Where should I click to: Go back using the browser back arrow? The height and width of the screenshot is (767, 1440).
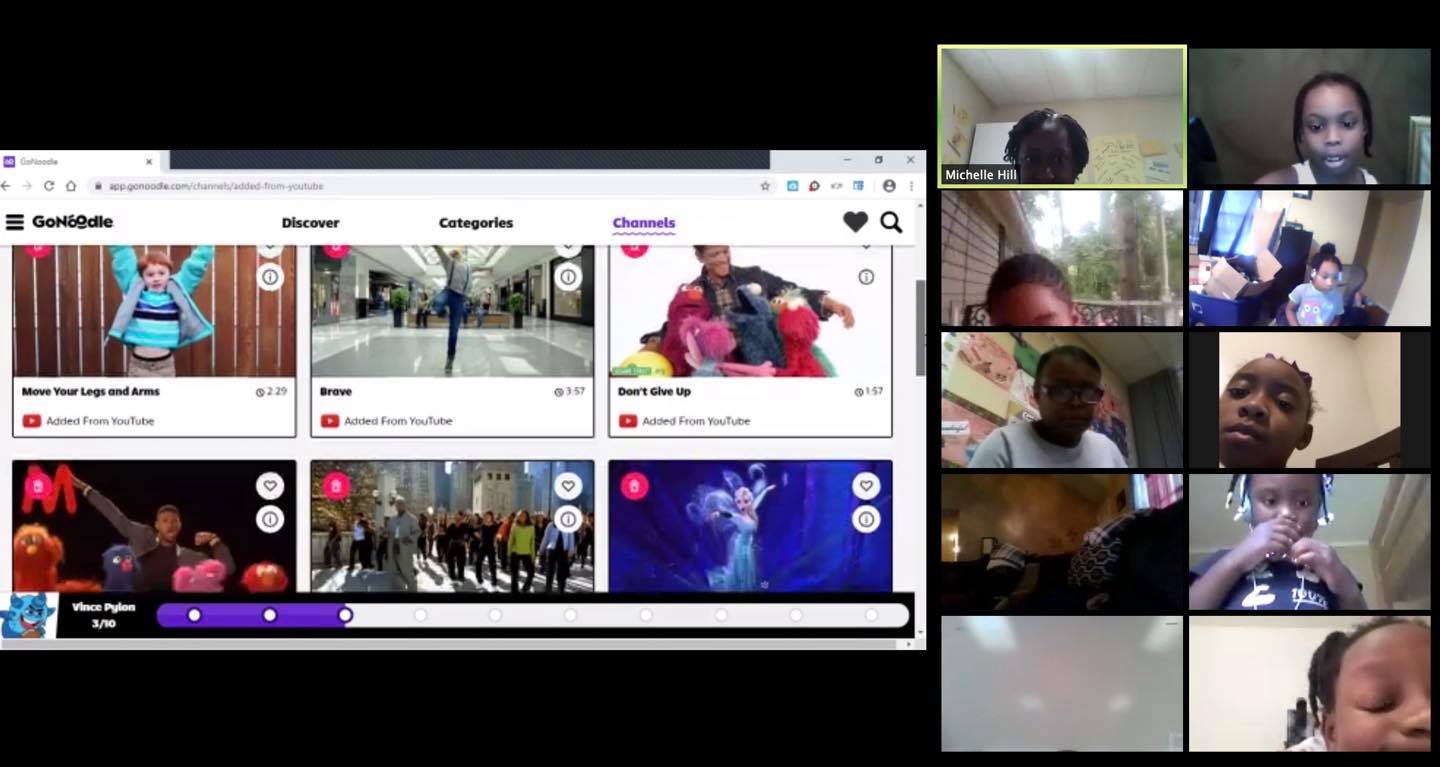pos(6,186)
